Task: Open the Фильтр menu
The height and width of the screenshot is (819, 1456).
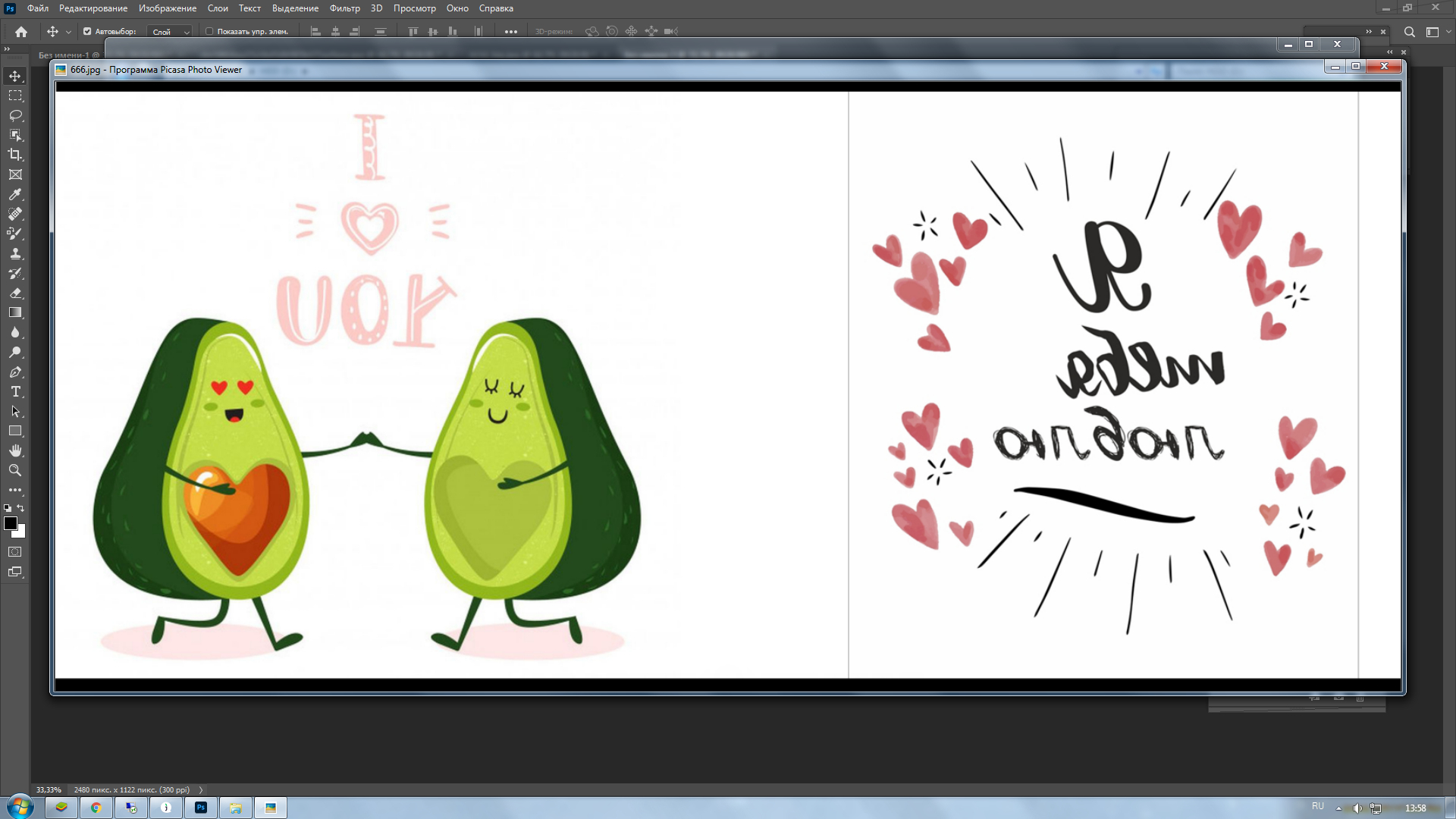Action: tap(345, 8)
